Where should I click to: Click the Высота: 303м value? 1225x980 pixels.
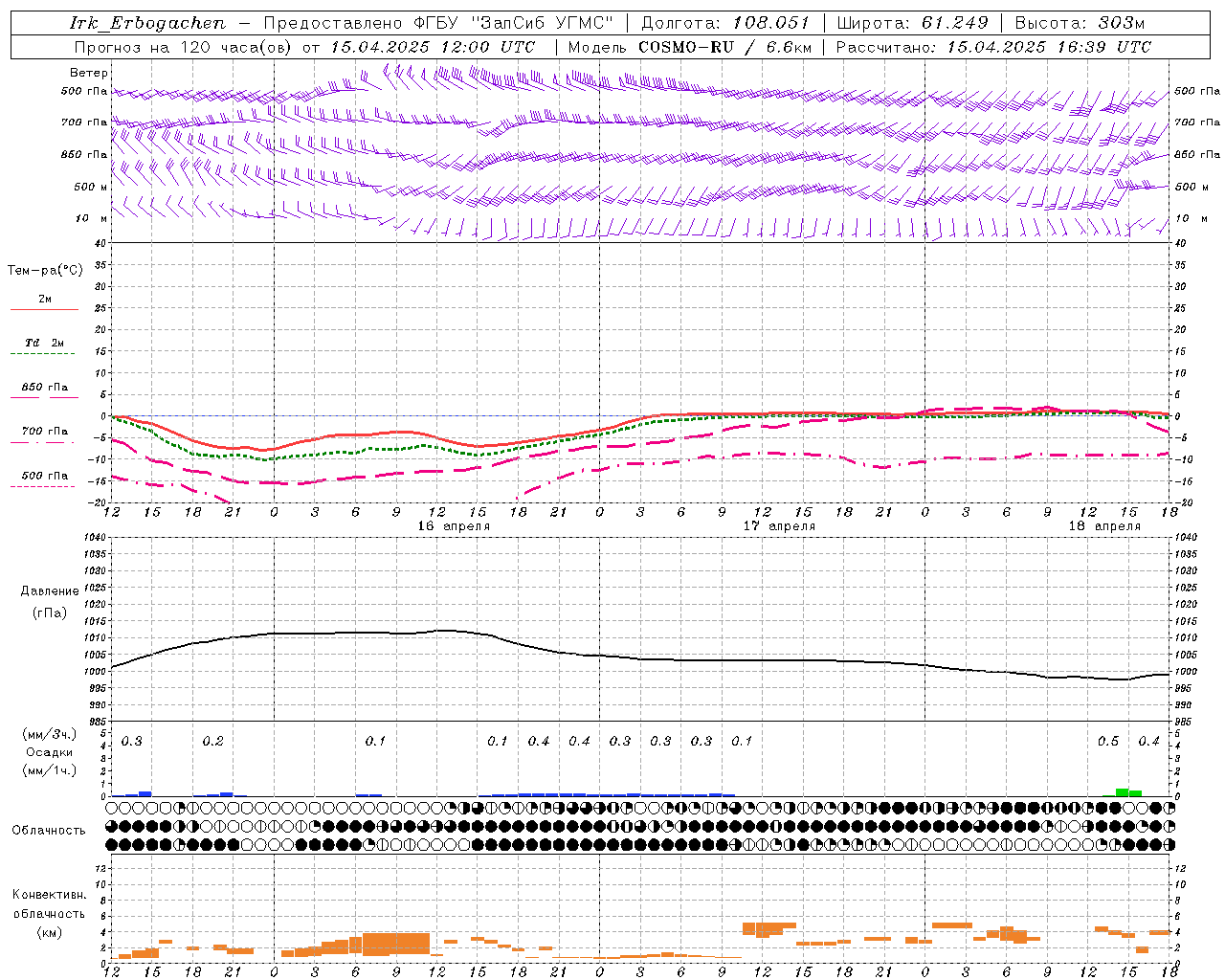pyautogui.click(x=1080, y=23)
